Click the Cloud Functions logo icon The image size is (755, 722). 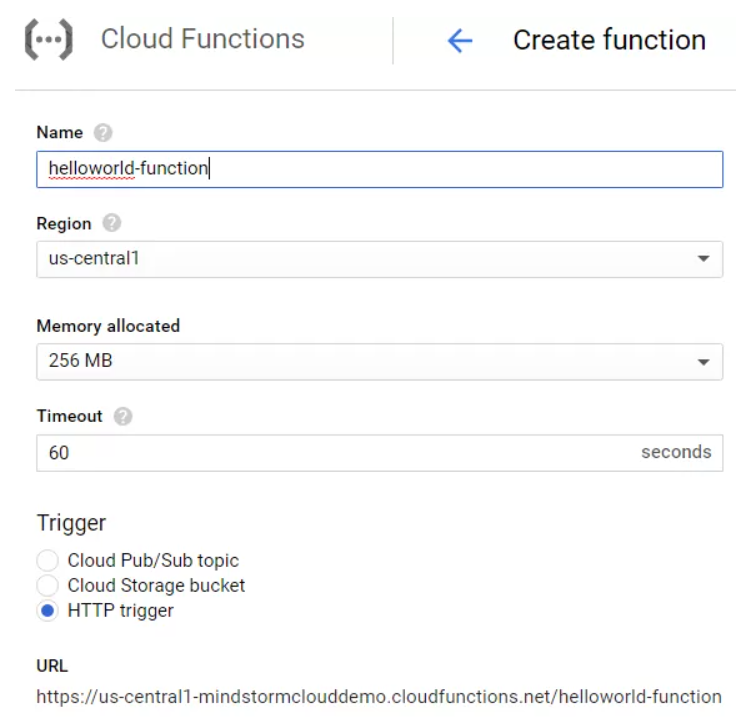tap(49, 39)
